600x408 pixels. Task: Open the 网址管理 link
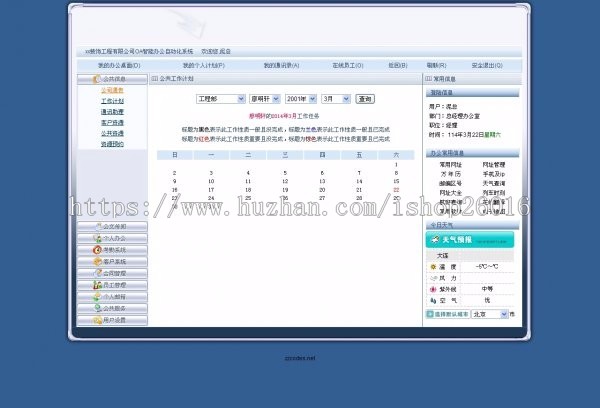(x=494, y=165)
